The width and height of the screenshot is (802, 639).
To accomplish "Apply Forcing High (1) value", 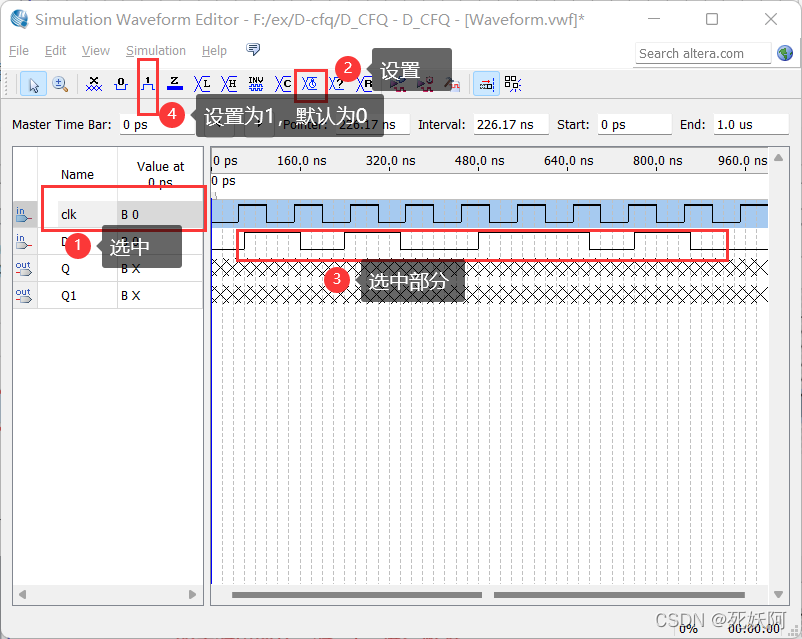I will (148, 84).
